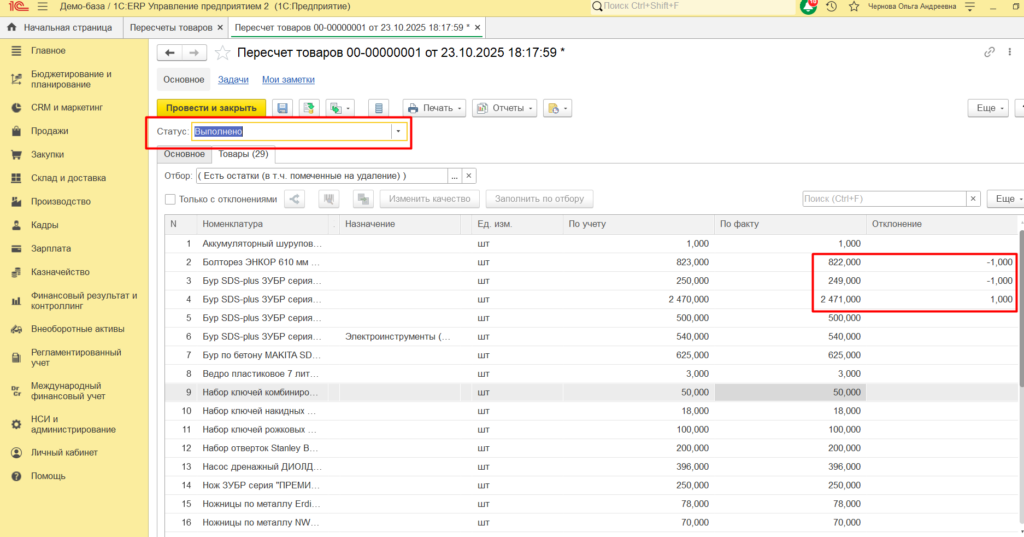
Task: Open the Мои заметки link
Action: click(x=288, y=80)
